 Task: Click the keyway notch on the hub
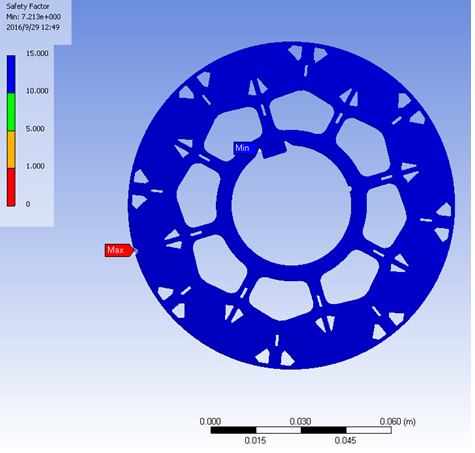pyautogui.click(x=274, y=149)
